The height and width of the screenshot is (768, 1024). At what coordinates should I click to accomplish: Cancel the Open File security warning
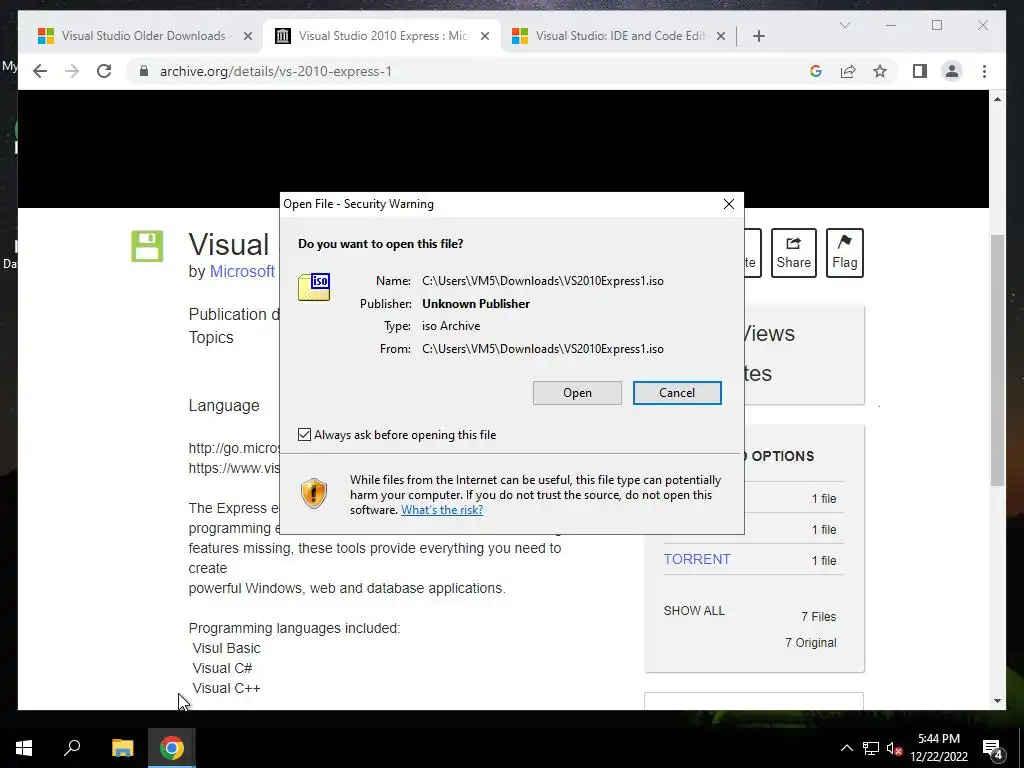(677, 392)
